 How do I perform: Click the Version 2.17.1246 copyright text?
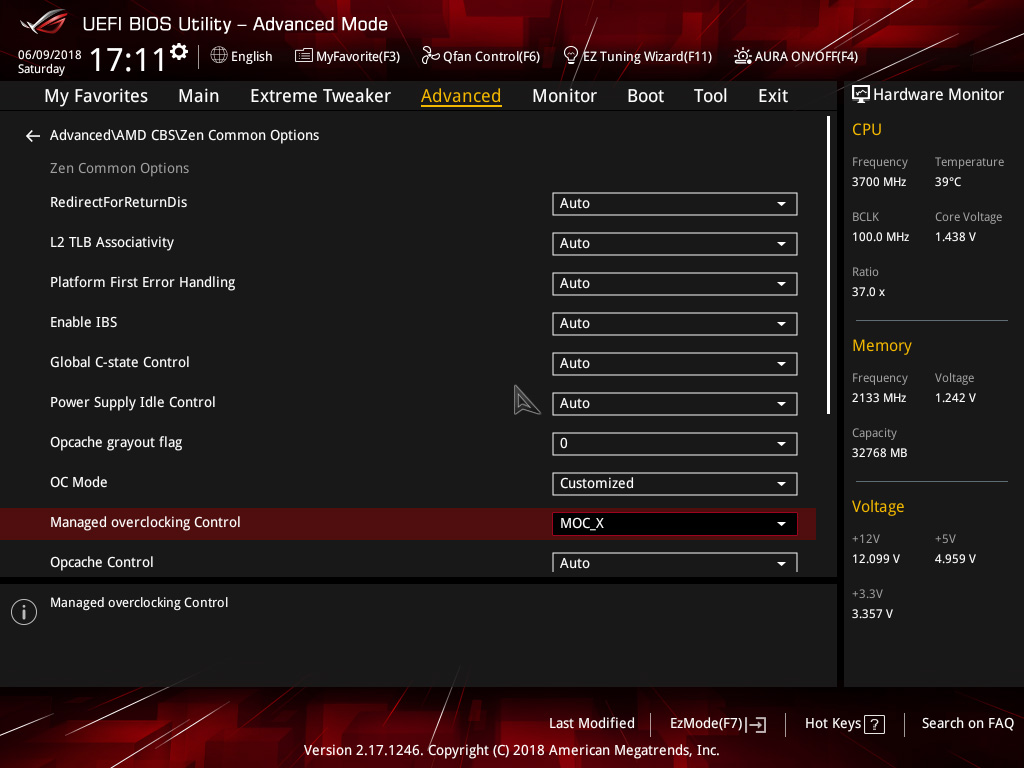click(511, 750)
